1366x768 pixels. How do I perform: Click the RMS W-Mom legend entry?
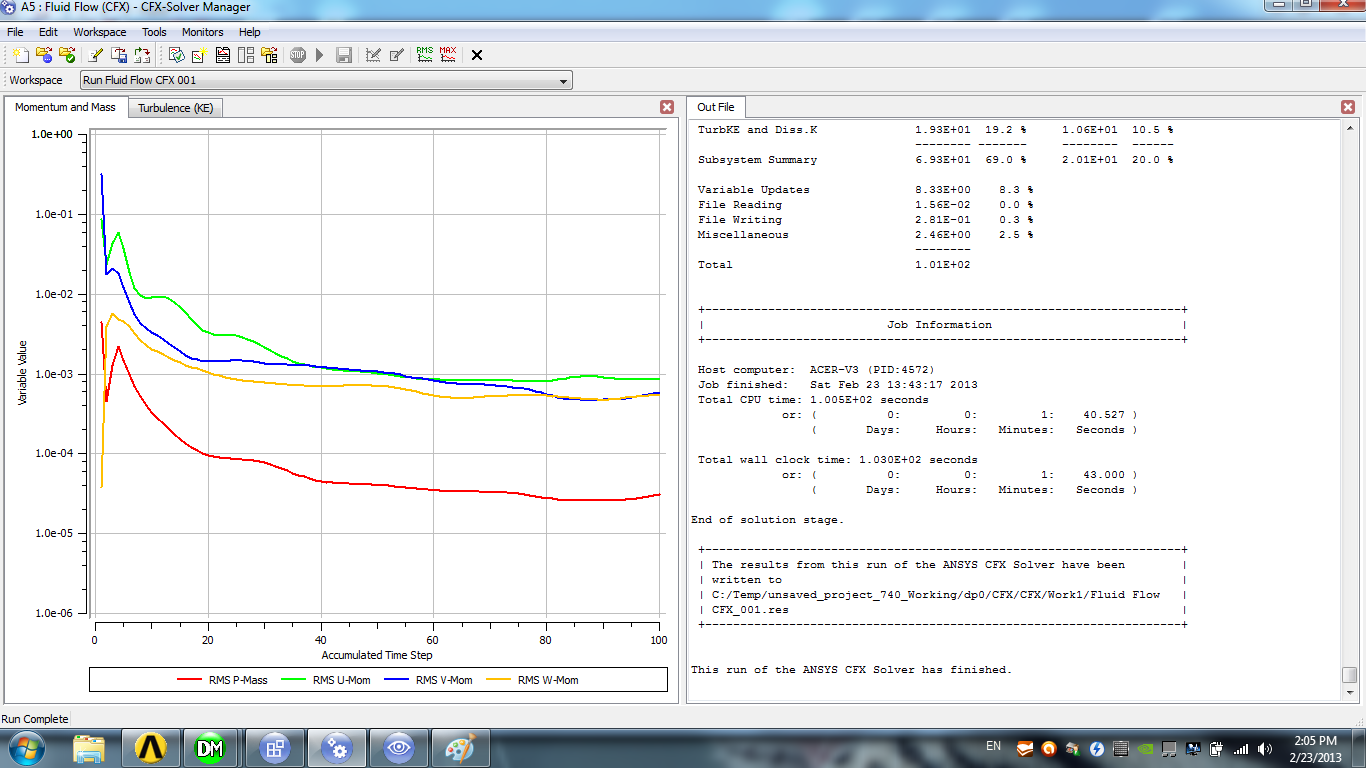(531, 680)
